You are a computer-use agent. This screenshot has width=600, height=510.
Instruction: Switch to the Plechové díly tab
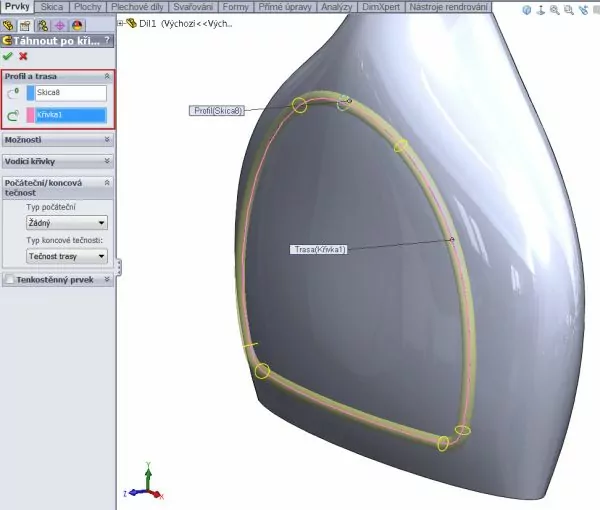[x=137, y=7]
